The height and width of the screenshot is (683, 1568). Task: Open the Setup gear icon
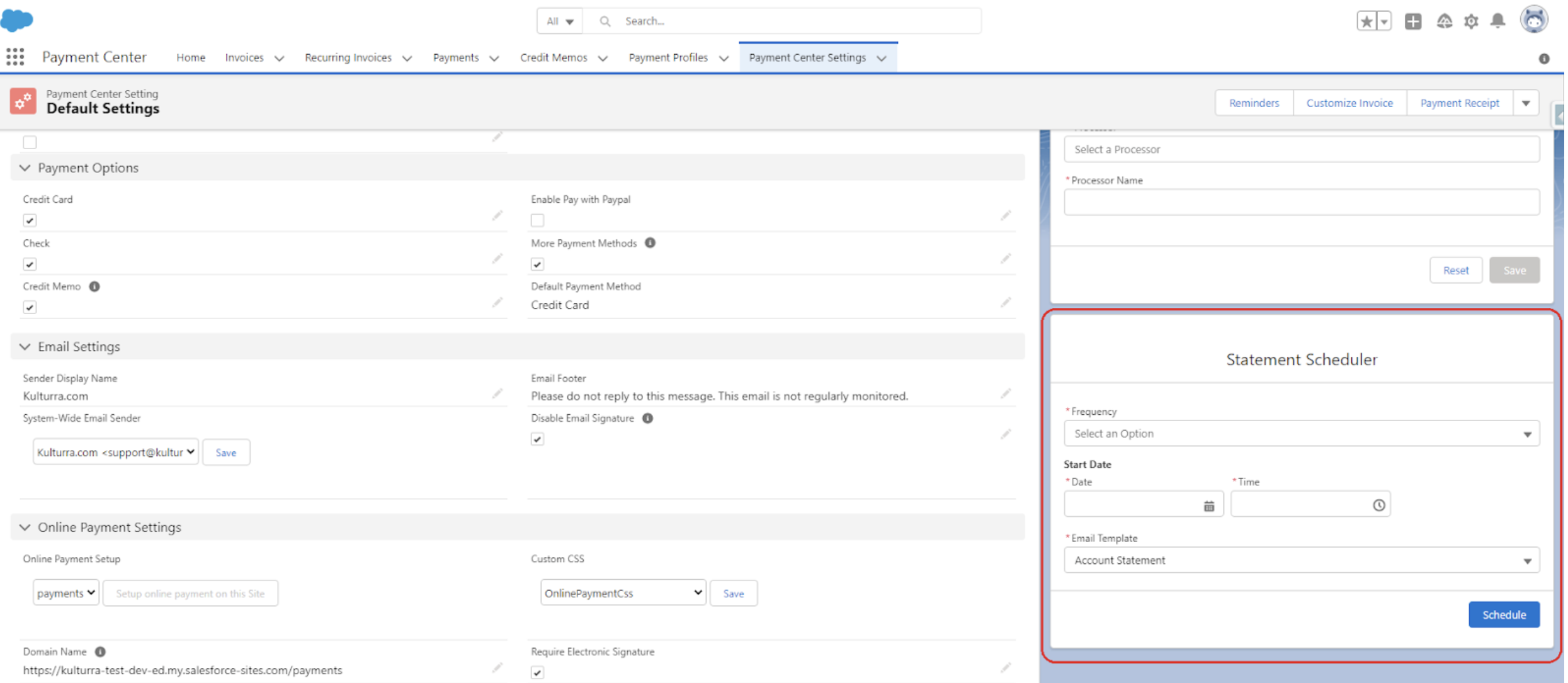click(1470, 21)
